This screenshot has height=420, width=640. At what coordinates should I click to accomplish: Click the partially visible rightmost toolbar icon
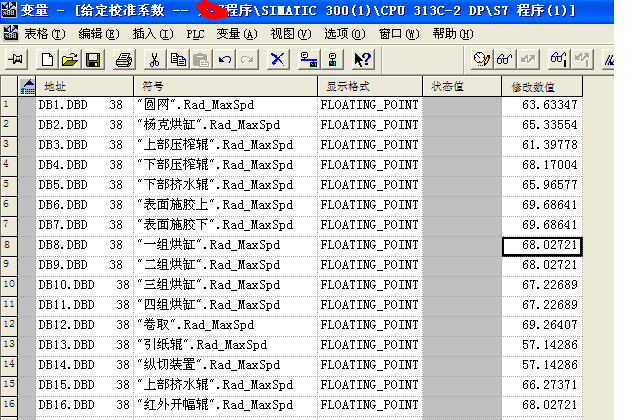pos(608,60)
